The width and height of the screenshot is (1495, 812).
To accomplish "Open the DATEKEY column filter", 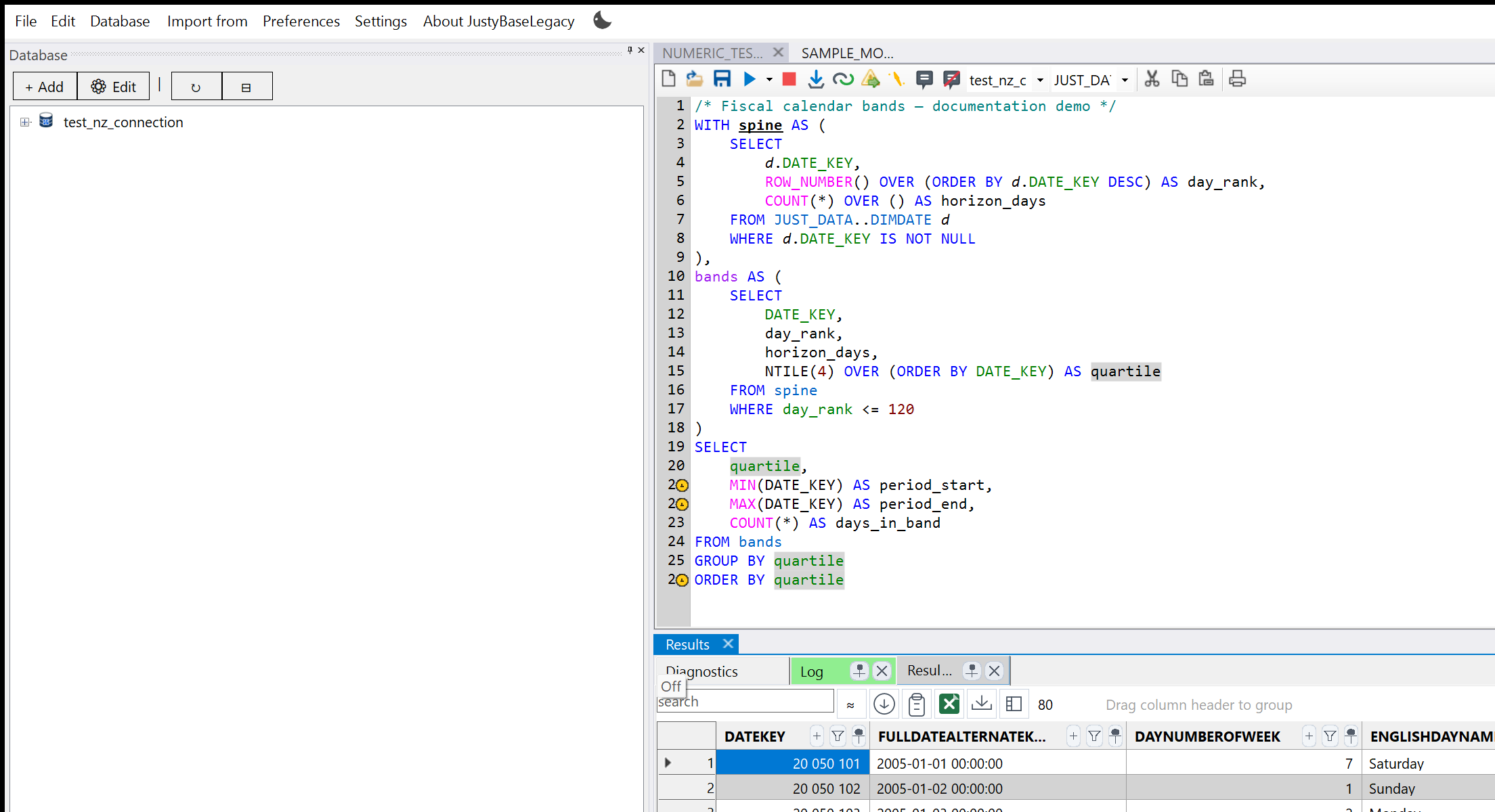I will pyautogui.click(x=838, y=736).
